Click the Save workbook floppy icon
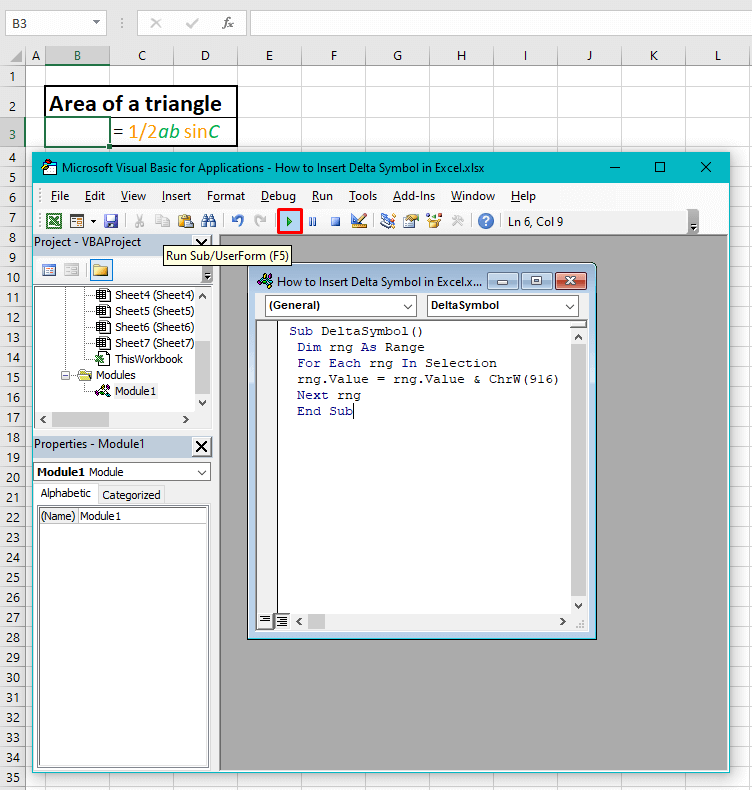752x790 pixels. (x=111, y=221)
